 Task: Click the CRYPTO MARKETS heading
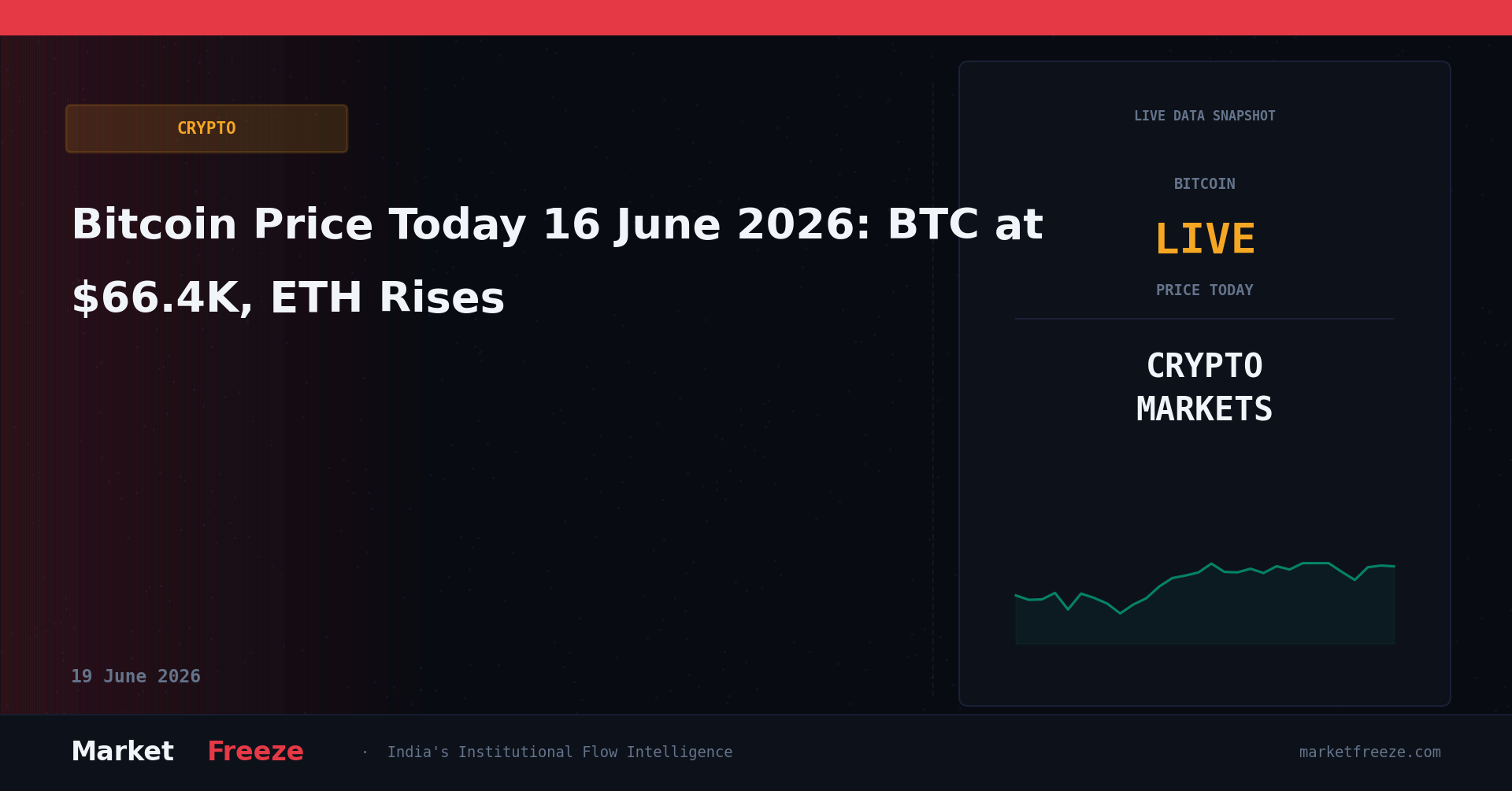point(1204,388)
